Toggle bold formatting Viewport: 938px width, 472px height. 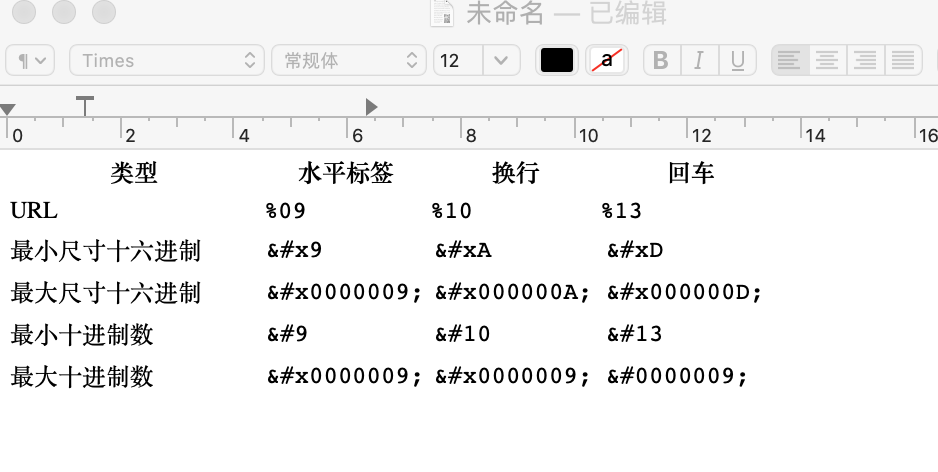tap(662, 60)
